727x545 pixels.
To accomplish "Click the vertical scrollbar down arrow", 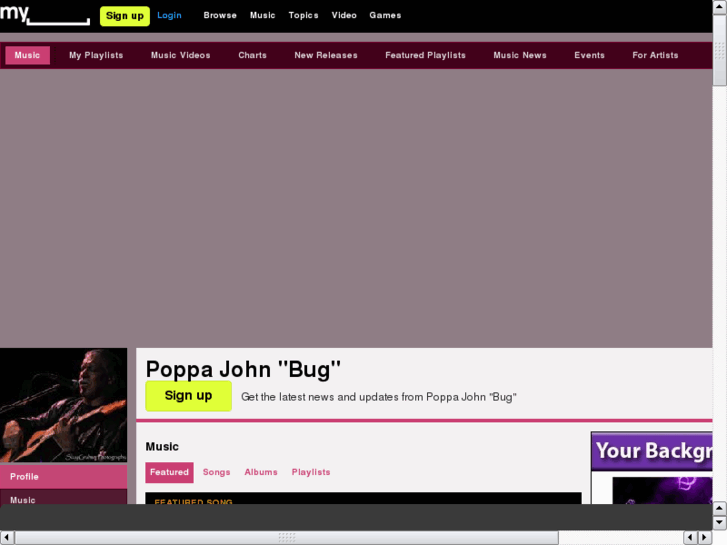I will (720, 523).
